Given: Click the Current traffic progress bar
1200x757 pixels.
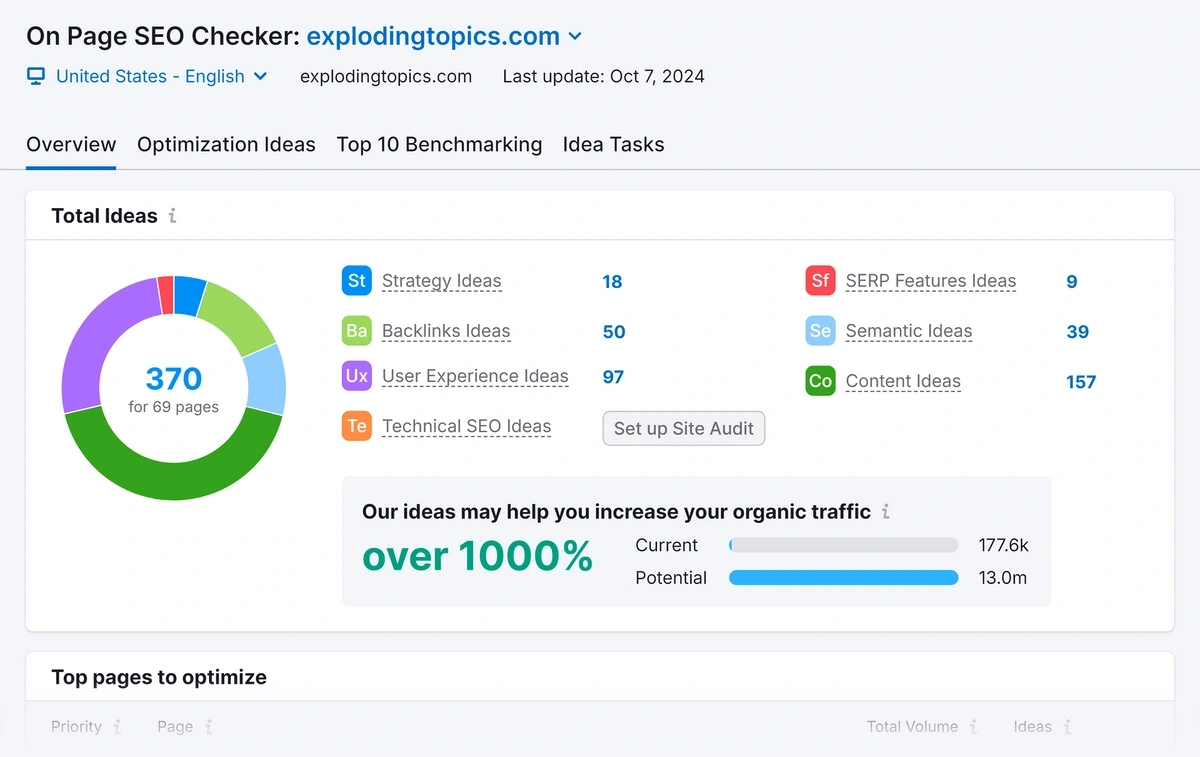Looking at the screenshot, I should click(x=844, y=545).
